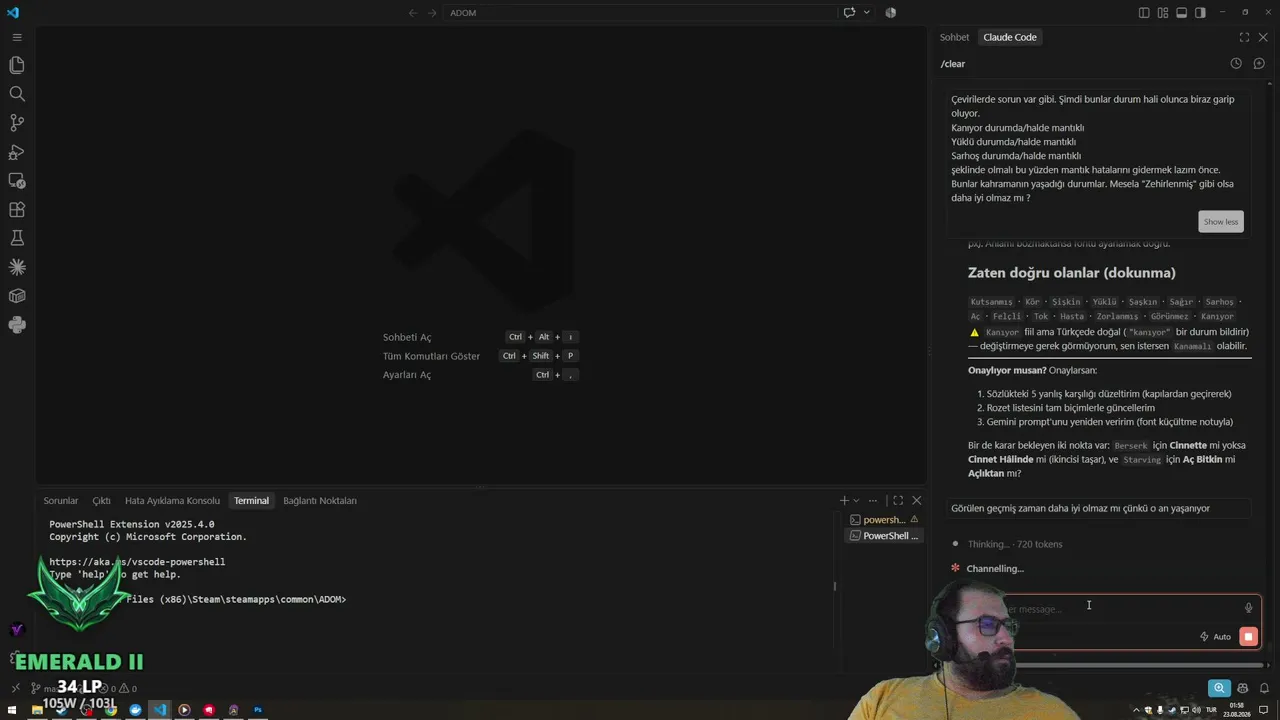Switch to the Çıktı panel tab

click(x=101, y=501)
